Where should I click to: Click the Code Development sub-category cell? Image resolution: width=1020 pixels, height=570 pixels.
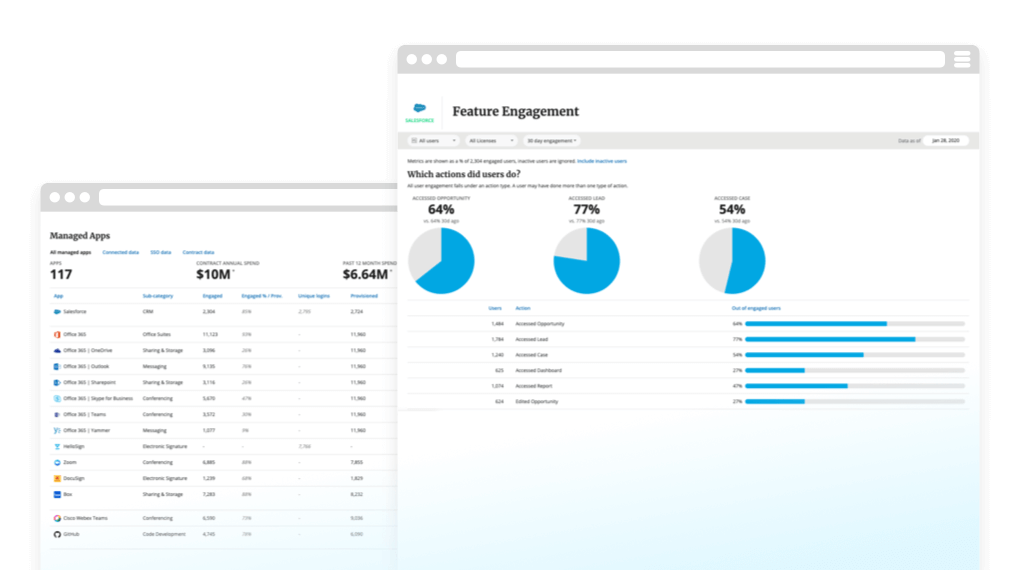pos(164,534)
